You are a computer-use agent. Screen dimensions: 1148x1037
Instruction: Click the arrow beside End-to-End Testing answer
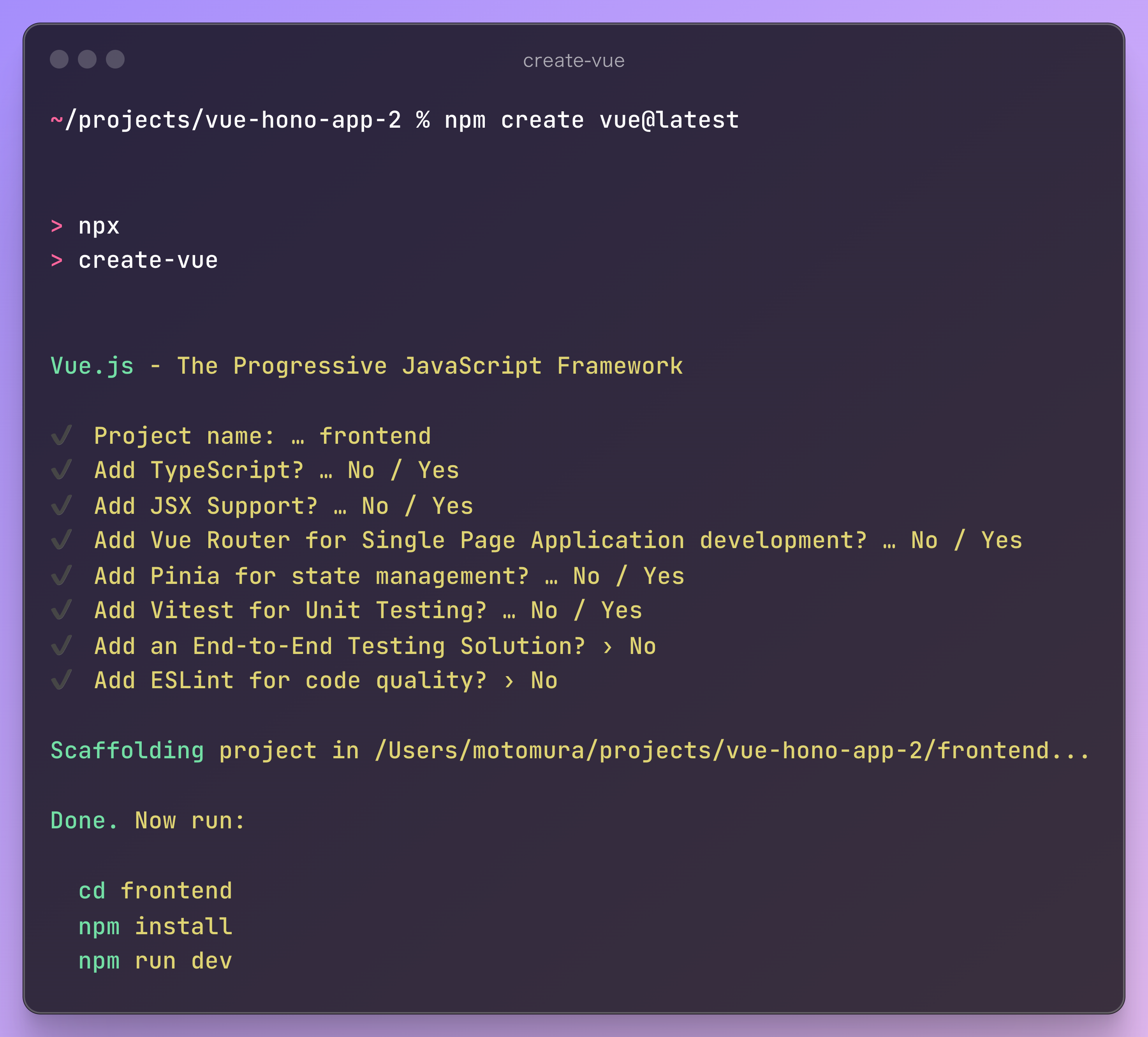coord(607,647)
